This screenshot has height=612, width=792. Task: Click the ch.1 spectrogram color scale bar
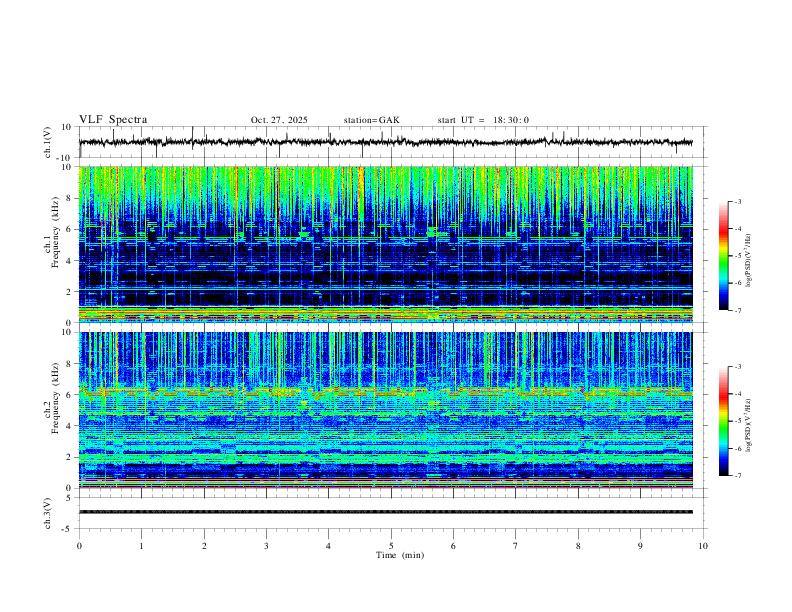pyautogui.click(x=723, y=256)
